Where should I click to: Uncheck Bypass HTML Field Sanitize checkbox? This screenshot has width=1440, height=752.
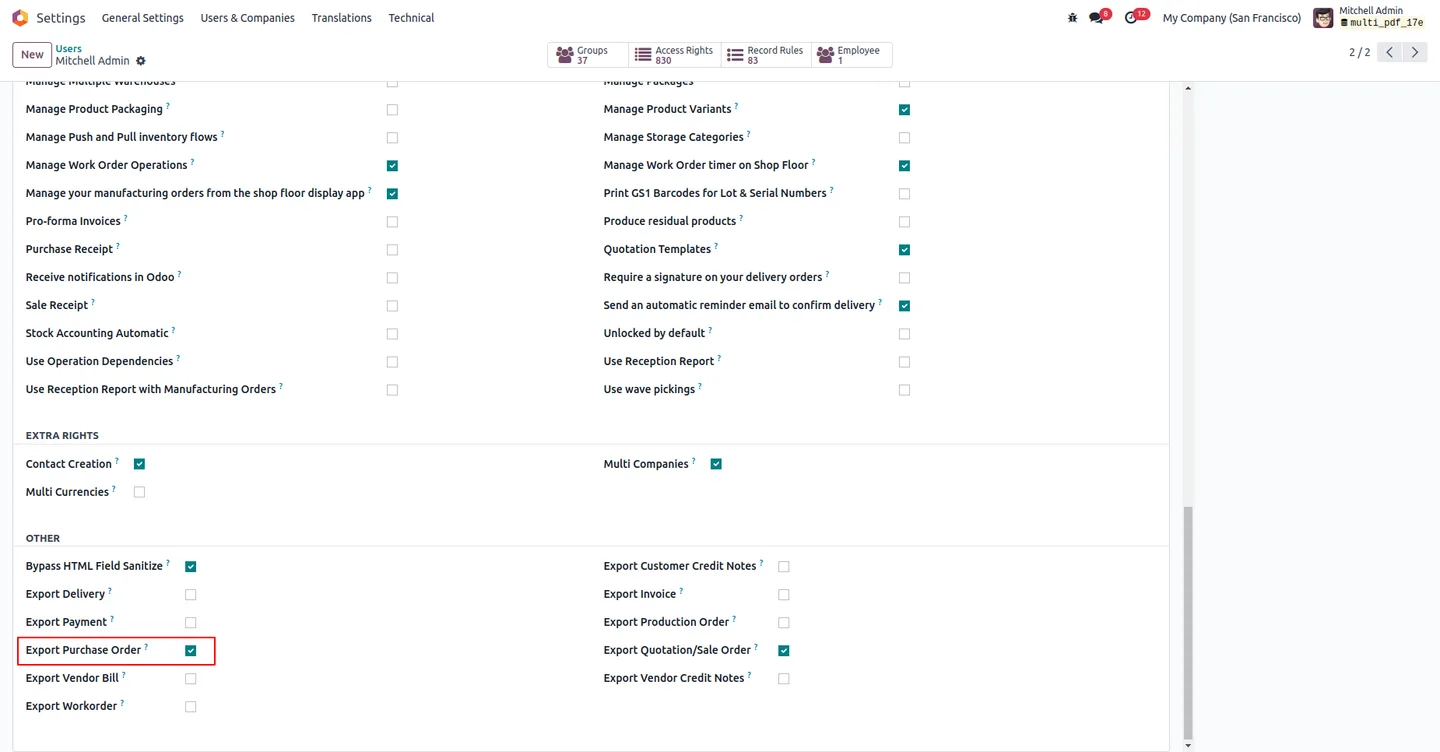coord(190,567)
